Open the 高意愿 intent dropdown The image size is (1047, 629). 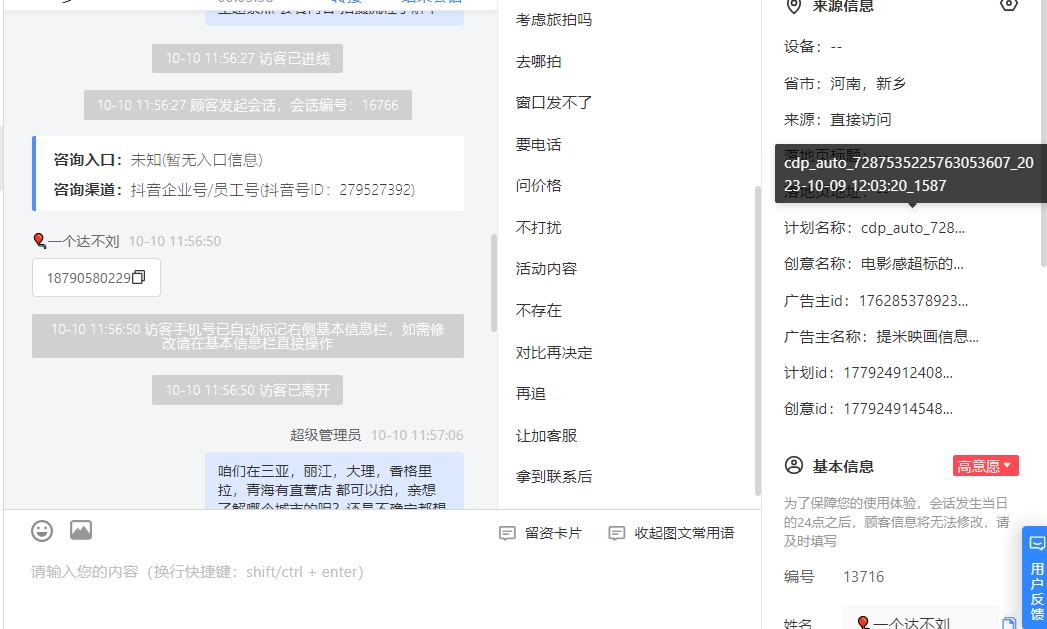pos(986,465)
